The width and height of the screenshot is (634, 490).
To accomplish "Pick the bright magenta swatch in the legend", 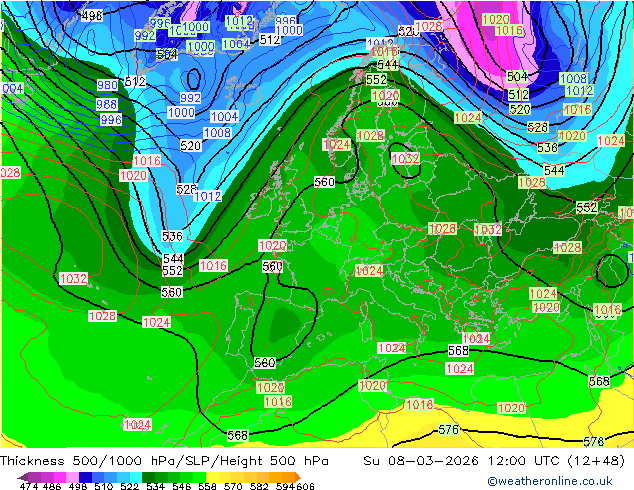I will pyautogui.click(x=59, y=477).
